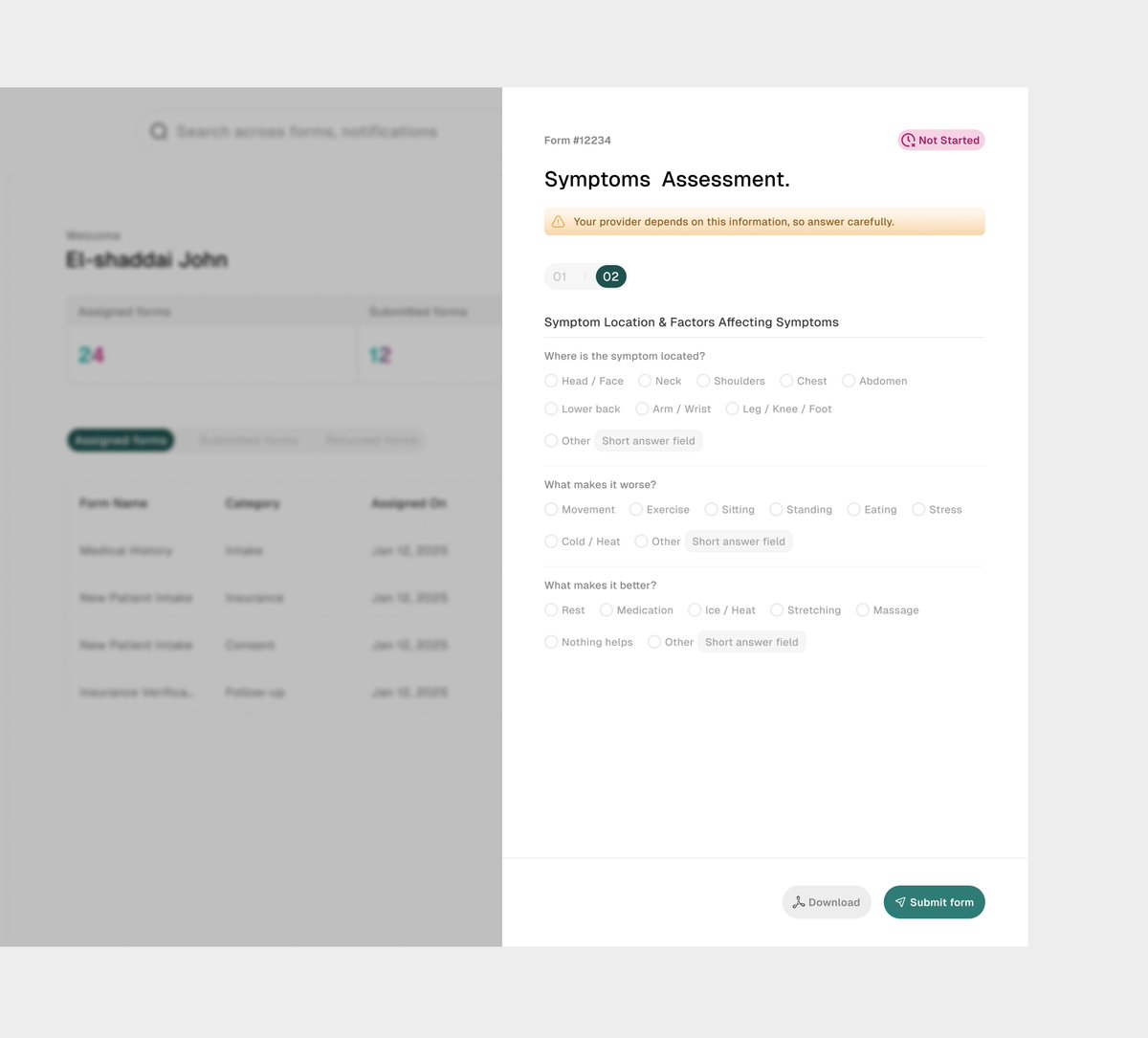Select Other under symptom location

pyautogui.click(x=551, y=441)
